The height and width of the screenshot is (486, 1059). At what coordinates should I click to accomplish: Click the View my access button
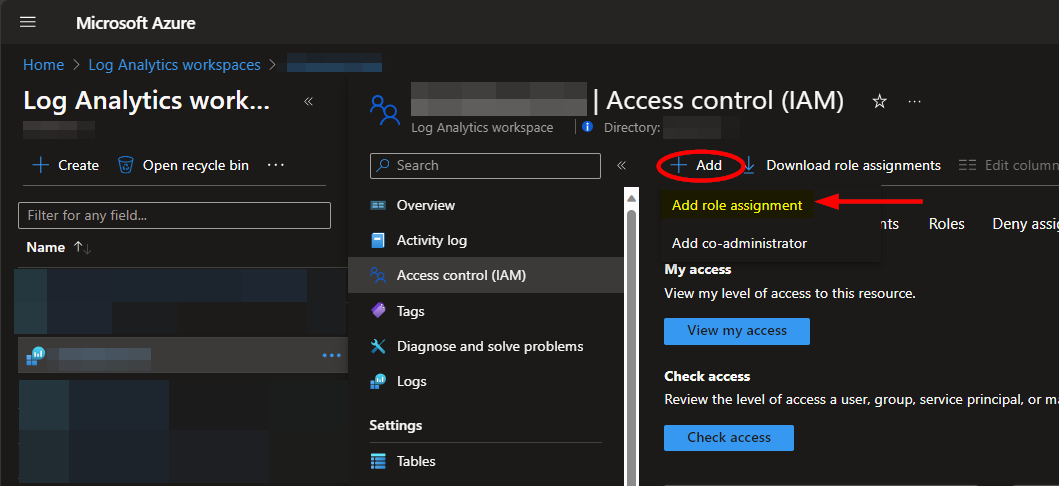tap(737, 331)
